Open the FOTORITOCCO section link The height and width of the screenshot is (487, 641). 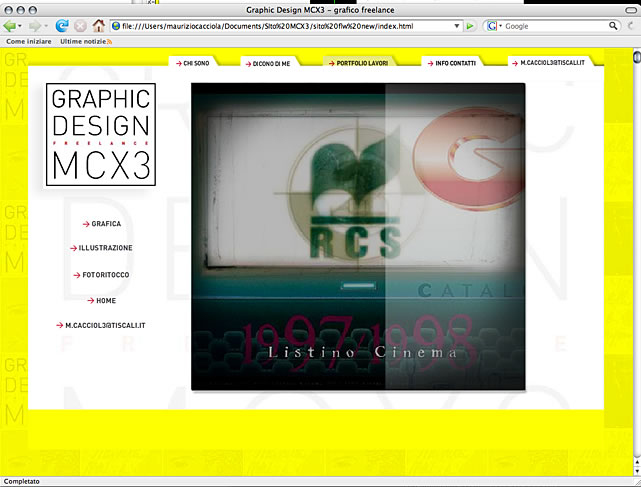click(101, 275)
